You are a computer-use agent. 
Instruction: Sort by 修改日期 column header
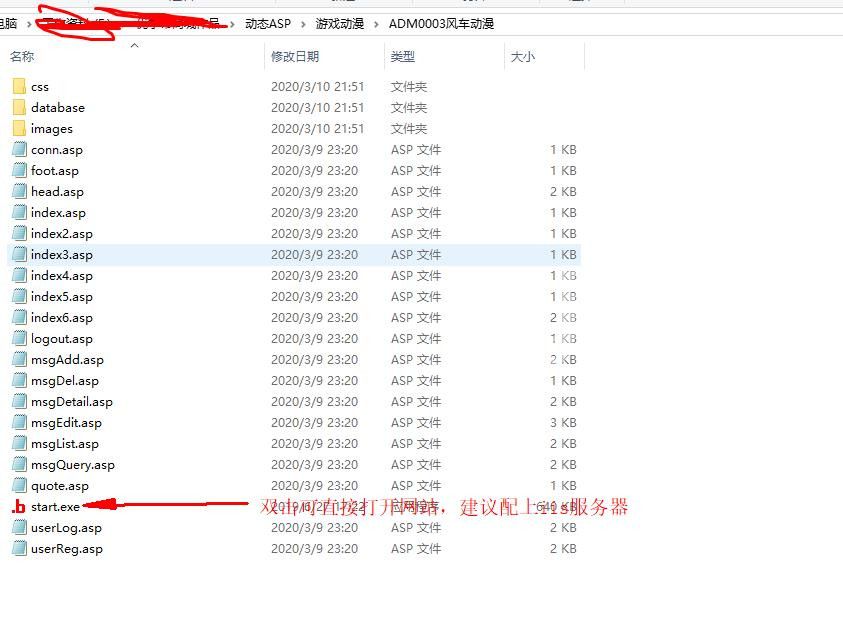(x=295, y=57)
